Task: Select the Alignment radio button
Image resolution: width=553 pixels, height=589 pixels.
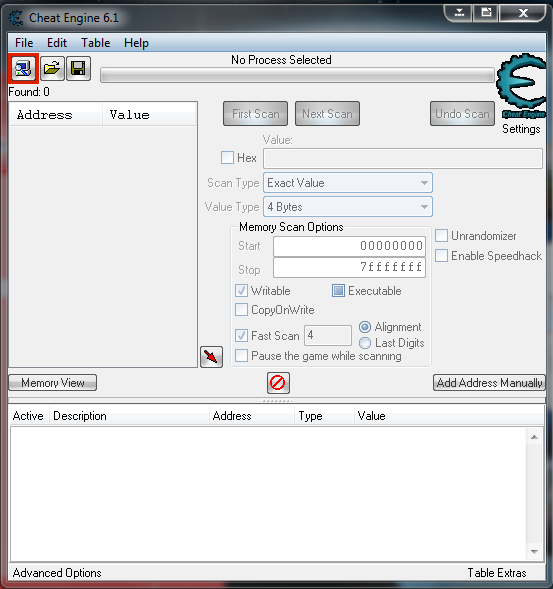Action: 365,327
